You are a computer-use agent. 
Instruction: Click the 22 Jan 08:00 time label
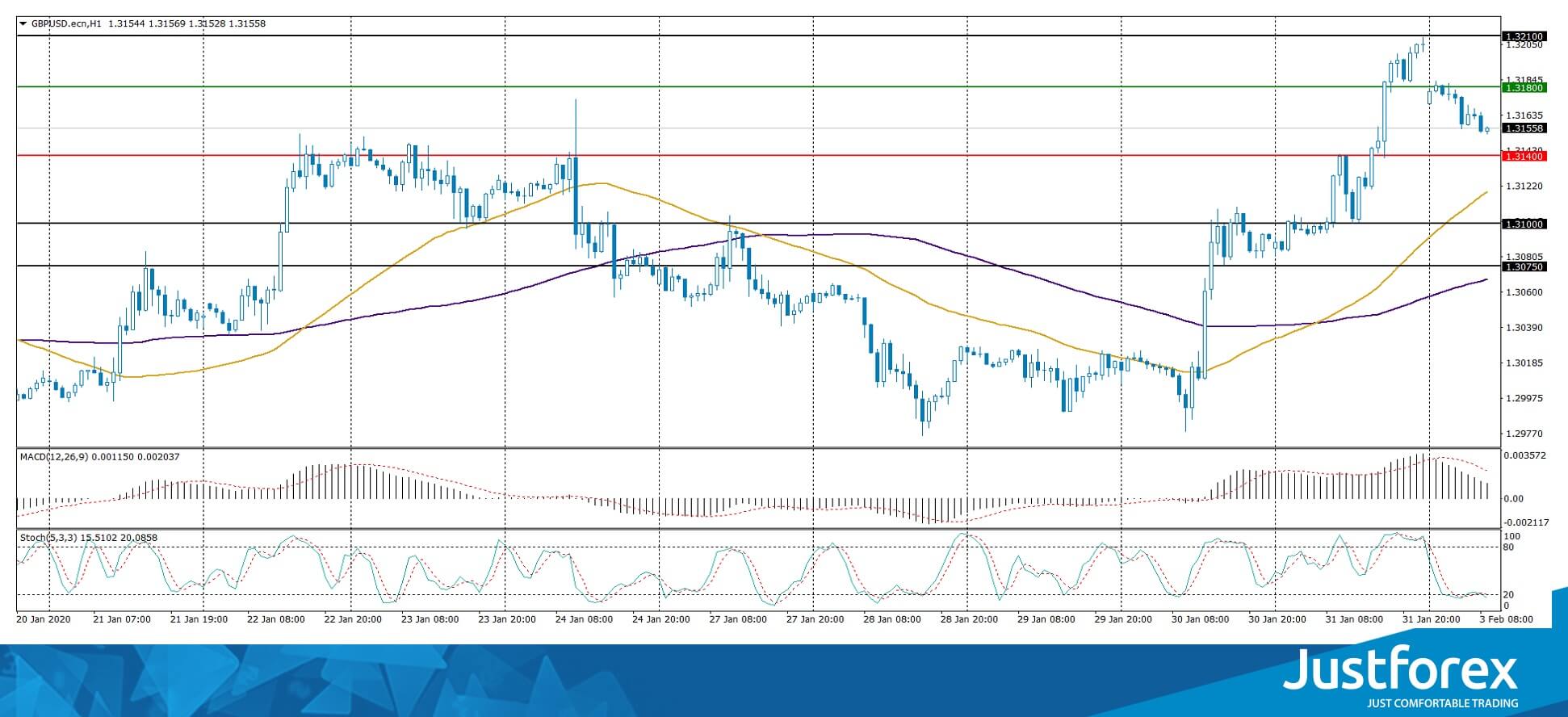click(x=276, y=619)
